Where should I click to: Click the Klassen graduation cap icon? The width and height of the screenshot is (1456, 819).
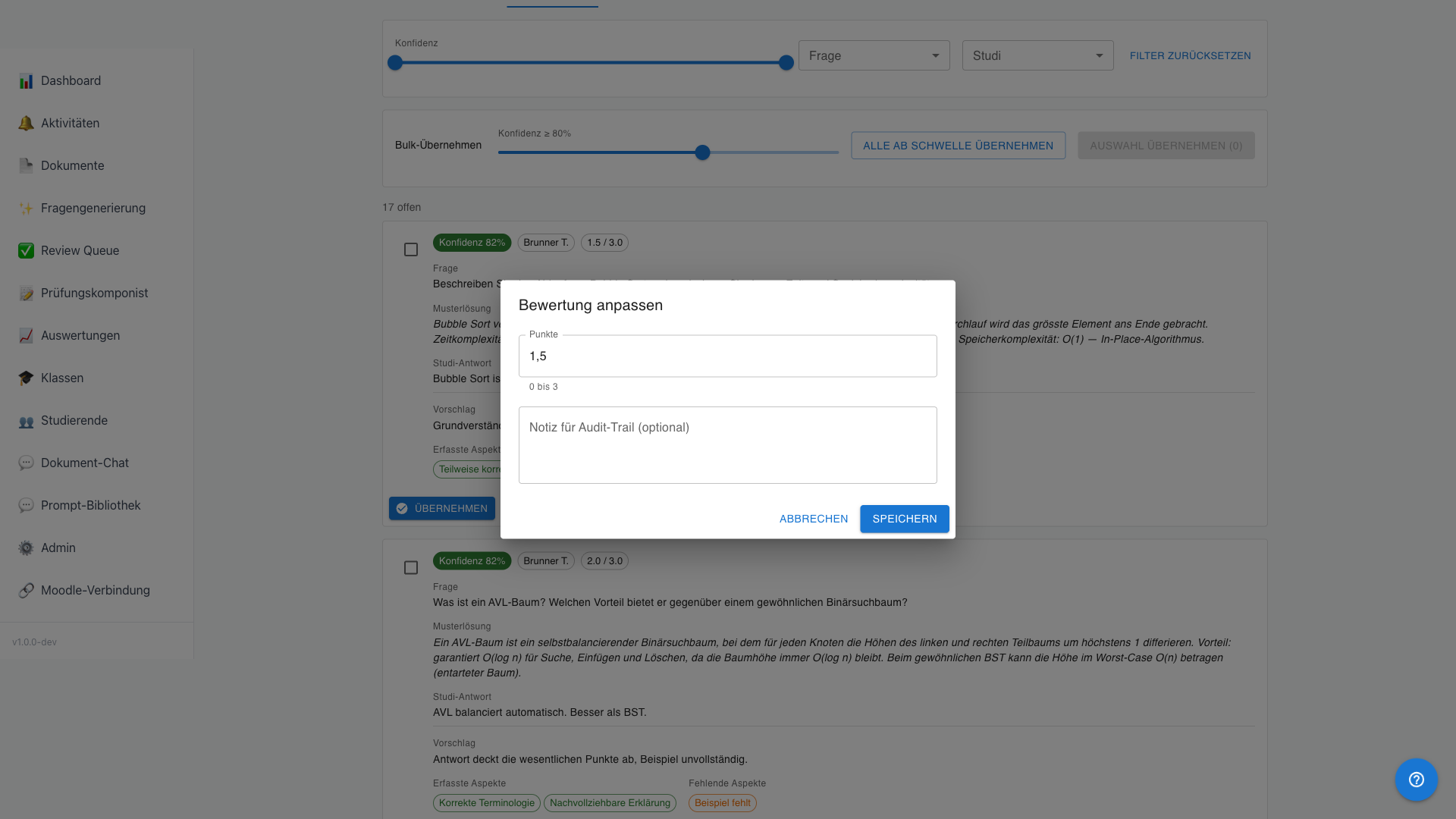(x=26, y=378)
